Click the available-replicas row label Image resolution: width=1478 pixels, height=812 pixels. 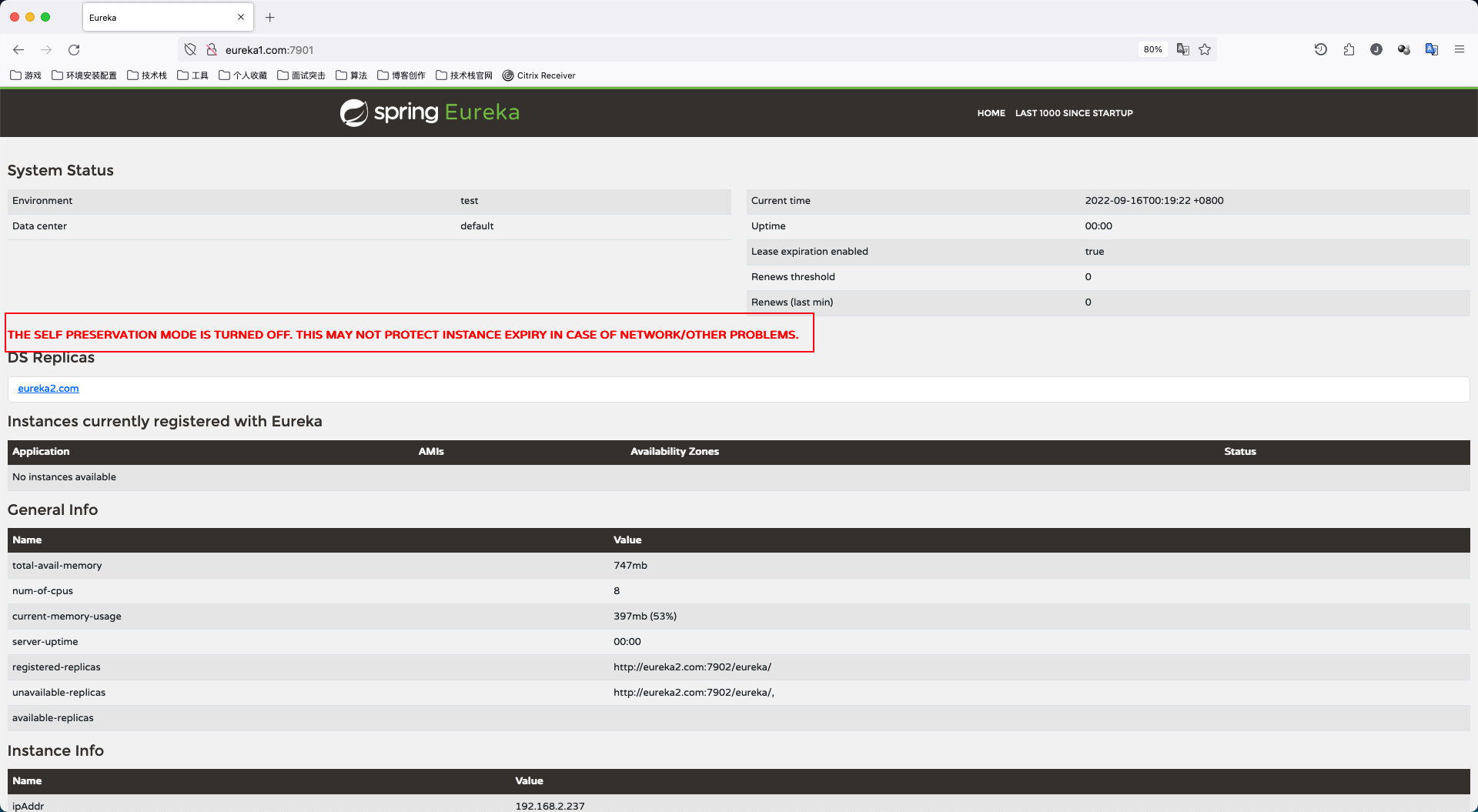point(53,718)
